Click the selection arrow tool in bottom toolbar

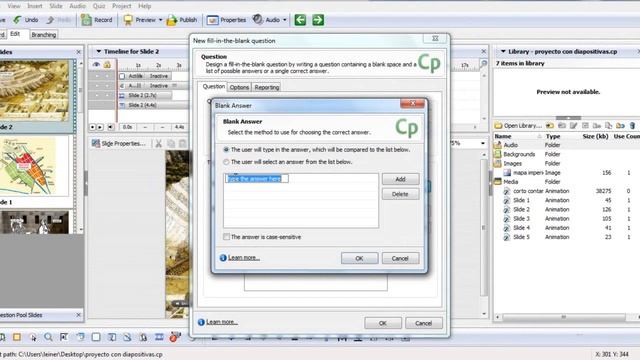pos(33,337)
